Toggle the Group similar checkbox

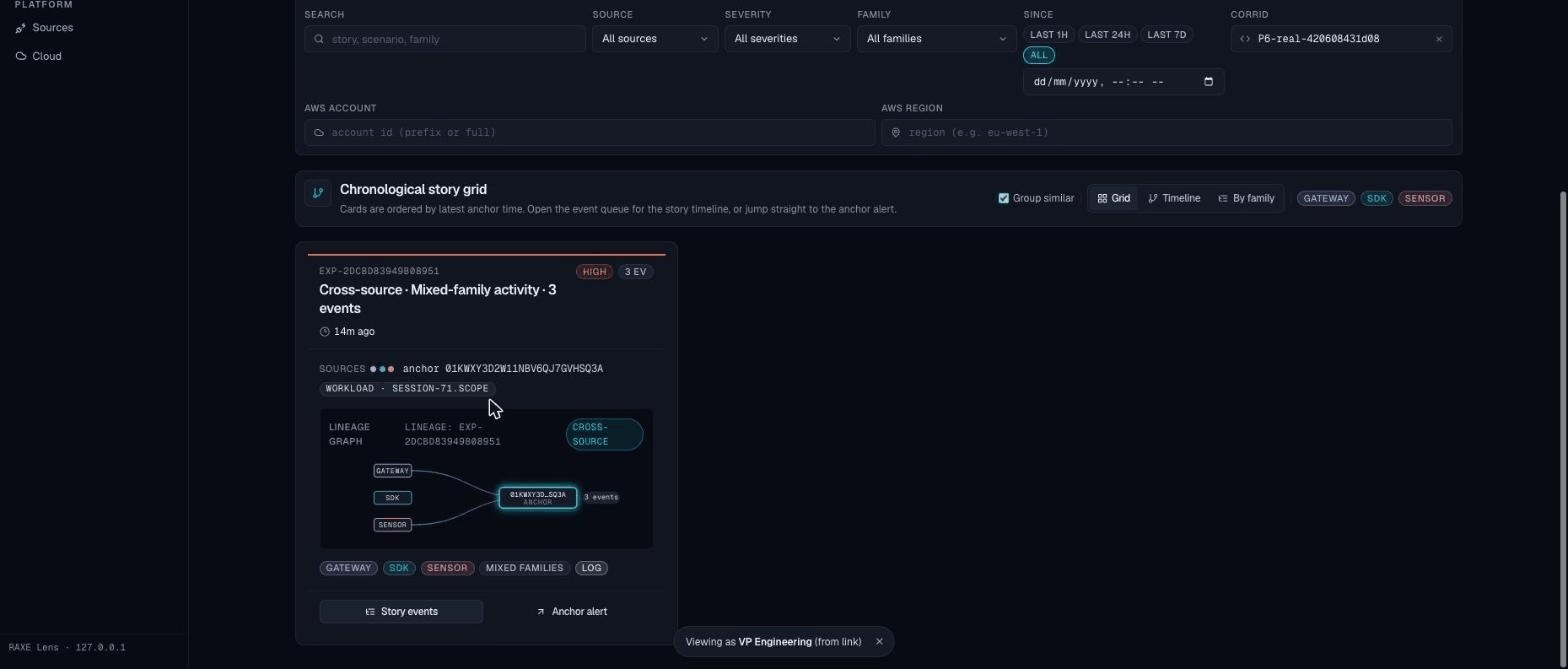[1003, 198]
